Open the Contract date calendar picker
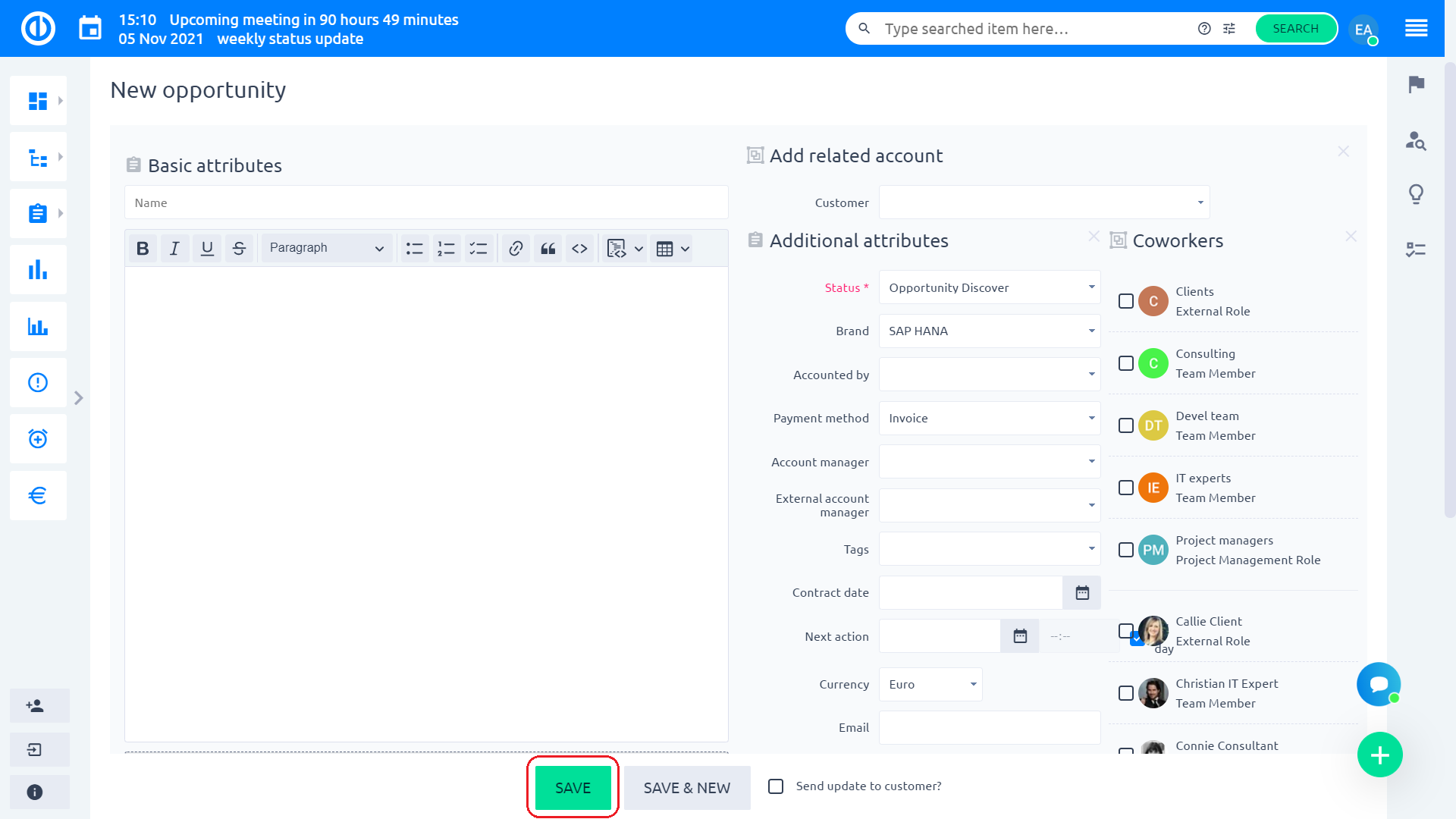Screen dimensions: 1456x819 pyautogui.click(x=1082, y=593)
